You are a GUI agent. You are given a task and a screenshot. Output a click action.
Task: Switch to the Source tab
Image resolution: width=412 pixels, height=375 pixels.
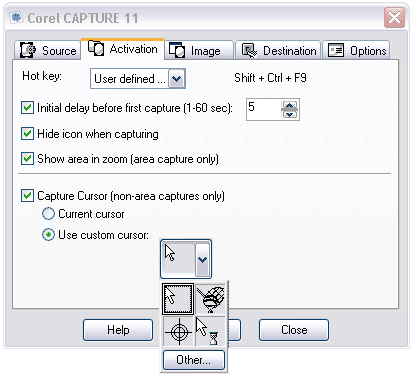click(x=48, y=51)
